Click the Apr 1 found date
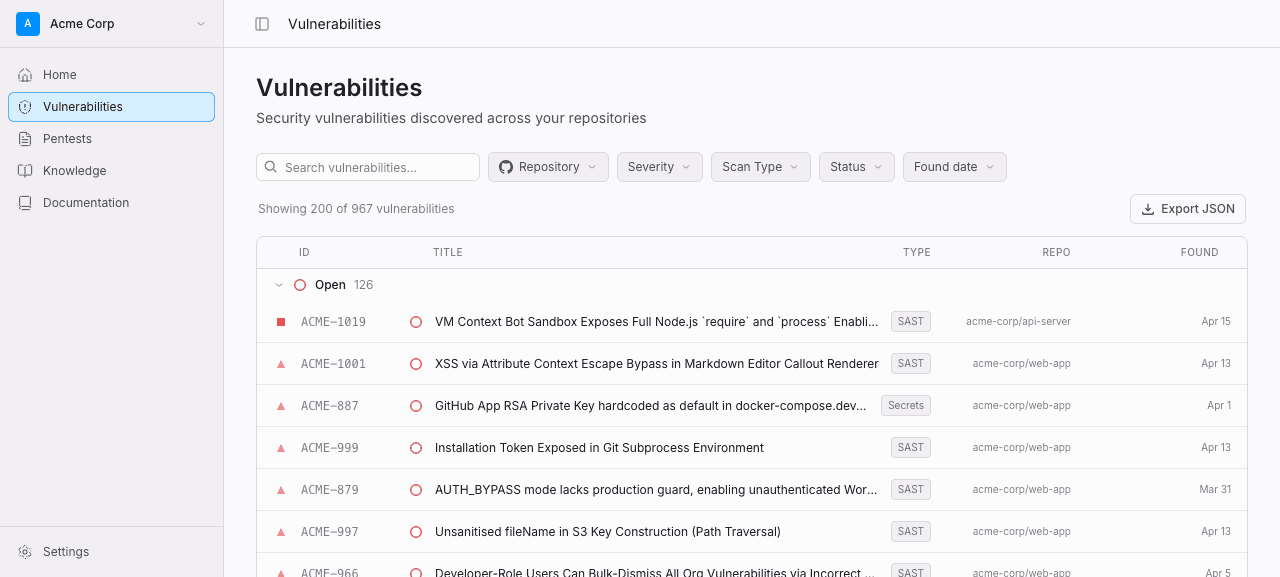1280x577 pixels. tap(1219, 406)
